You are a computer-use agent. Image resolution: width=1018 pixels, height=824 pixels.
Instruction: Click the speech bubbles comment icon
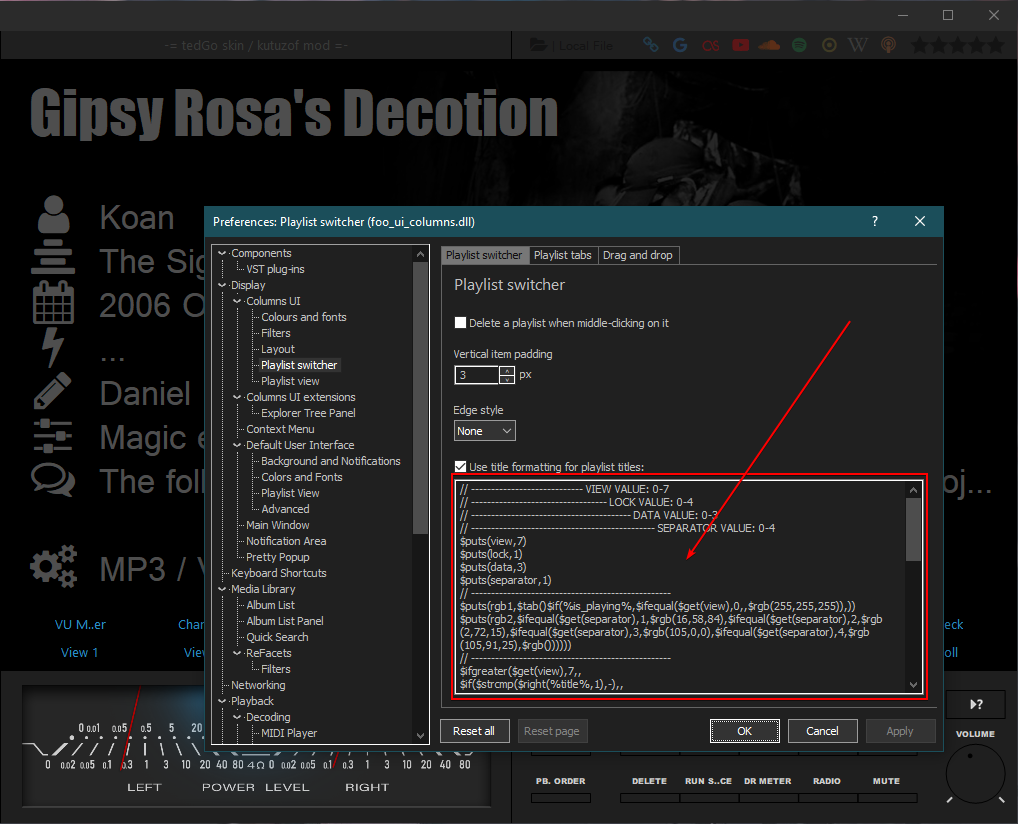[53, 480]
